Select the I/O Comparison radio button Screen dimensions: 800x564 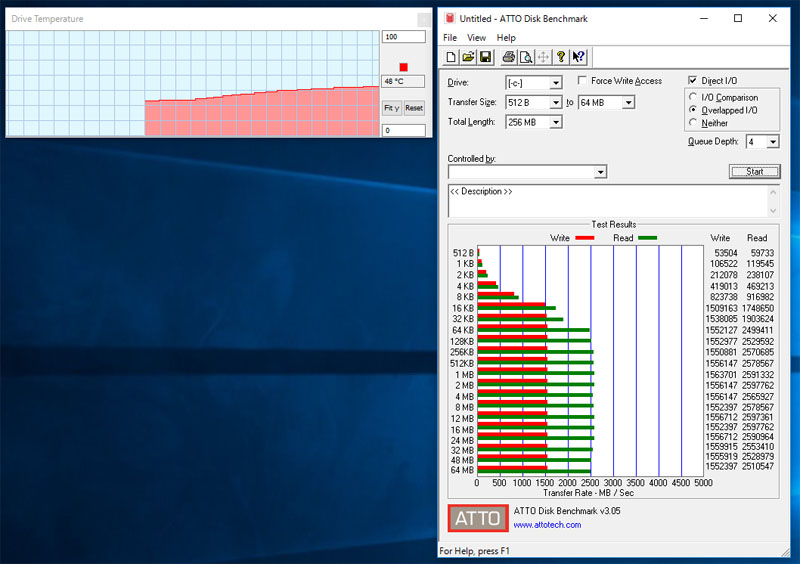point(693,98)
